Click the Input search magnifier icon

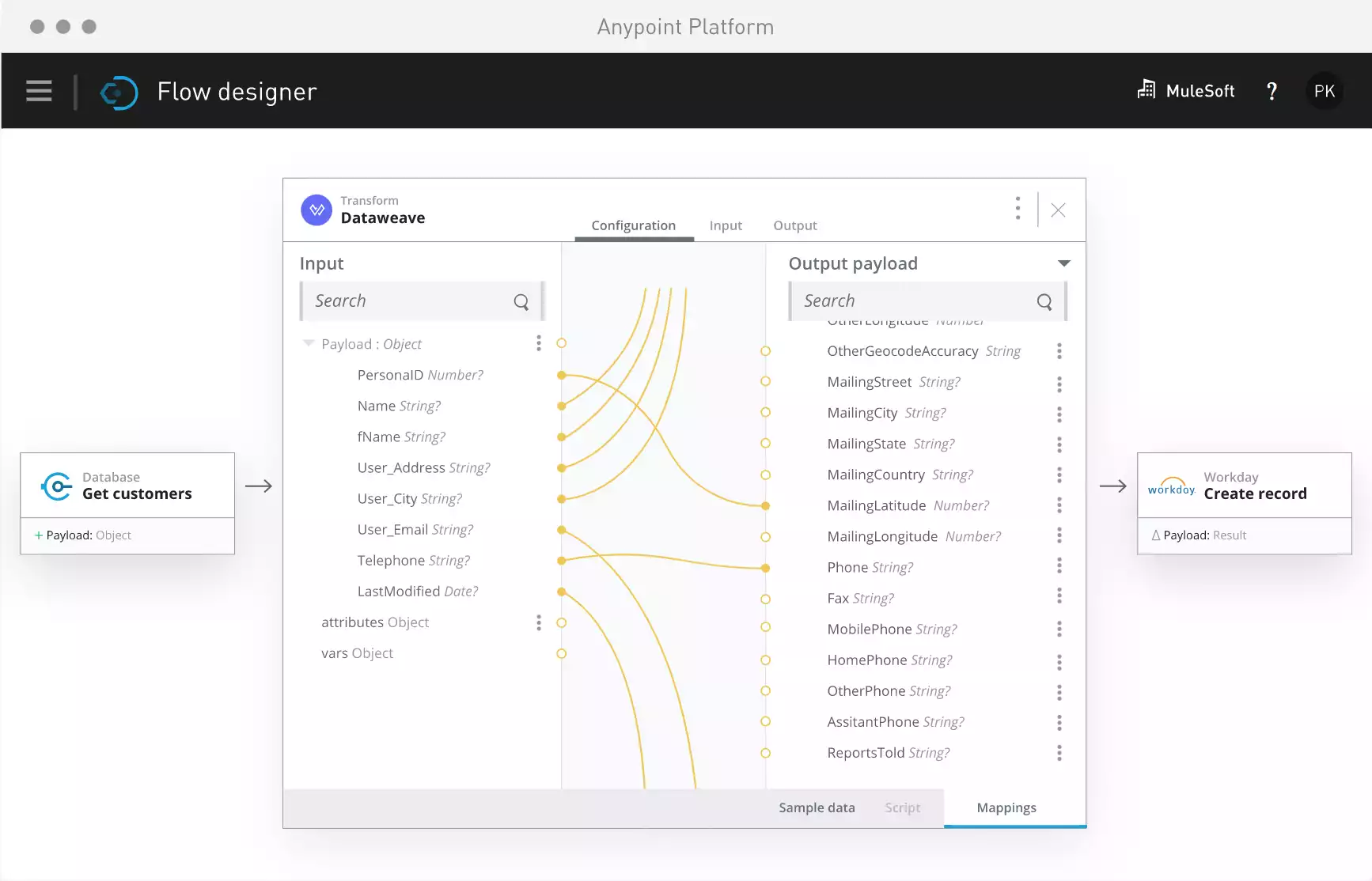pyautogui.click(x=521, y=301)
